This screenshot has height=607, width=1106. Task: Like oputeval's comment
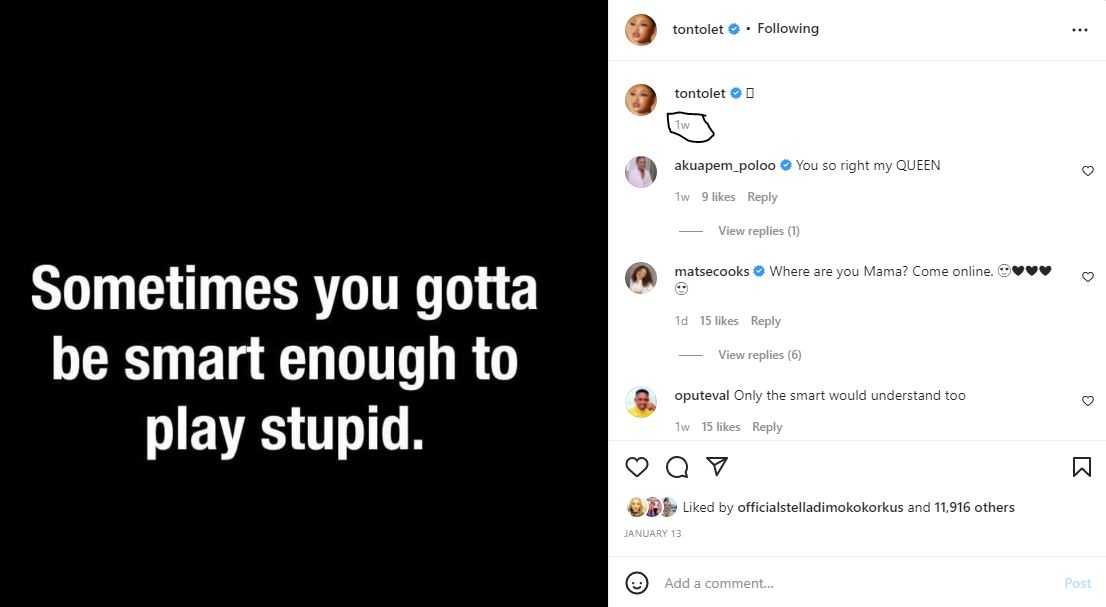(x=1088, y=401)
